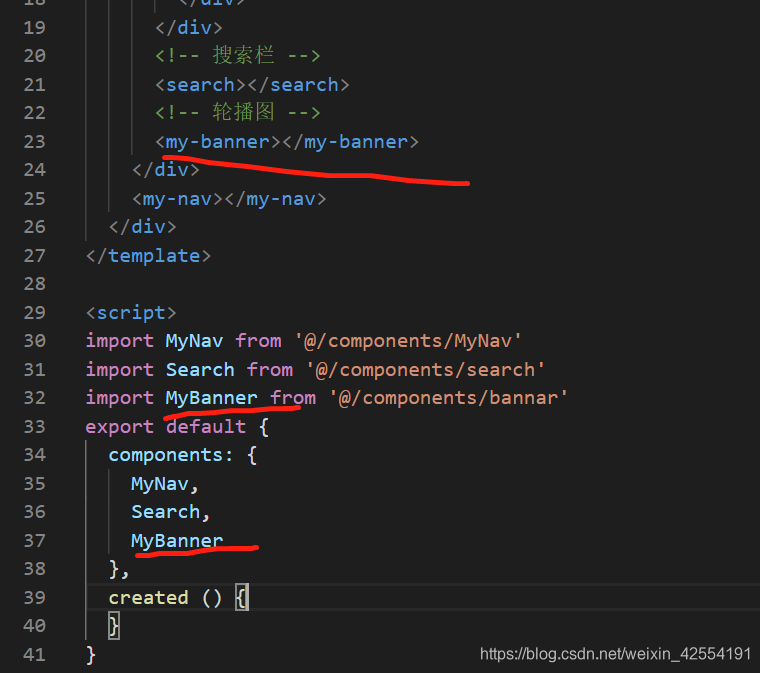
Task: Click the 'import' keyword on line 32
Action: [120, 398]
